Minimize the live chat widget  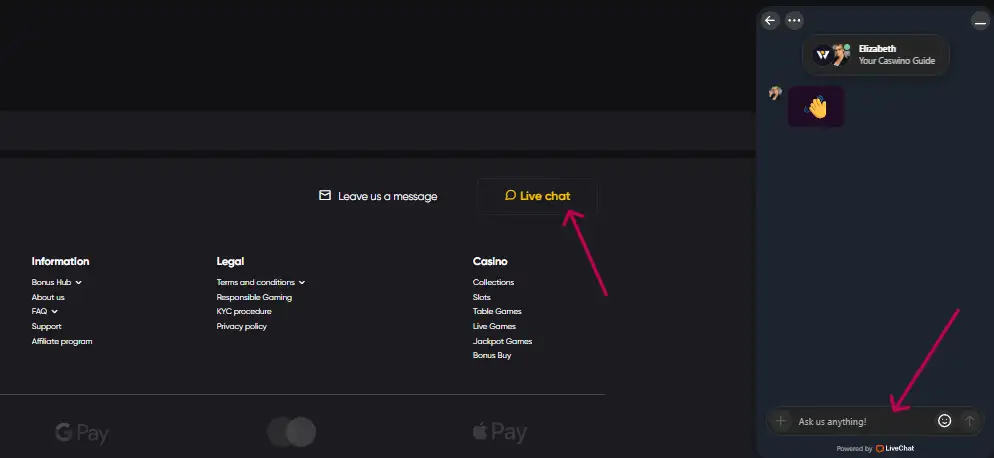pos(980,22)
